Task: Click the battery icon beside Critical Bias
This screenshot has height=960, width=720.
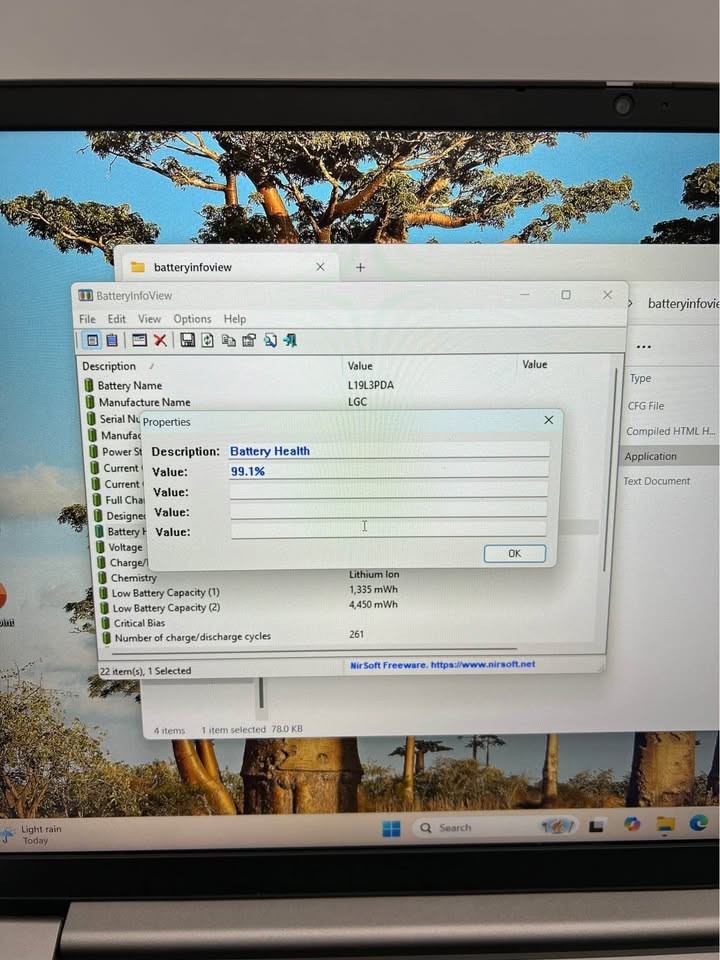Action: [105, 623]
